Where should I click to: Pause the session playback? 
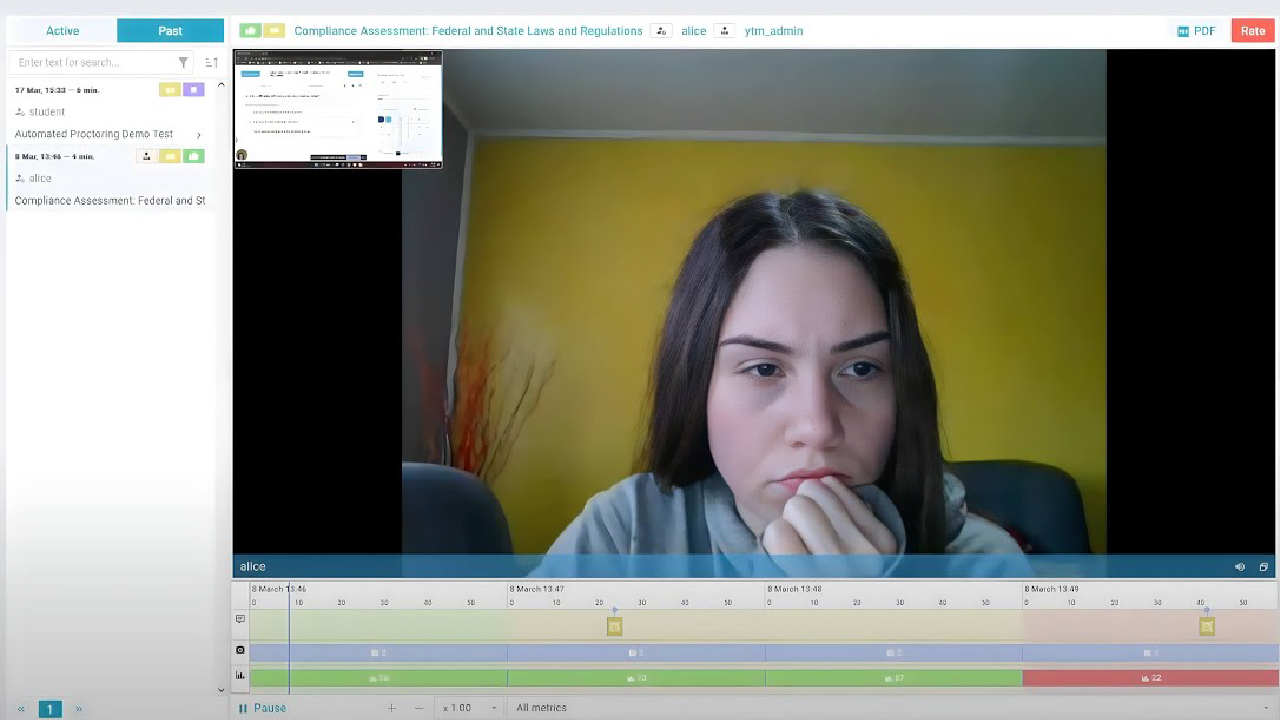[x=262, y=708]
